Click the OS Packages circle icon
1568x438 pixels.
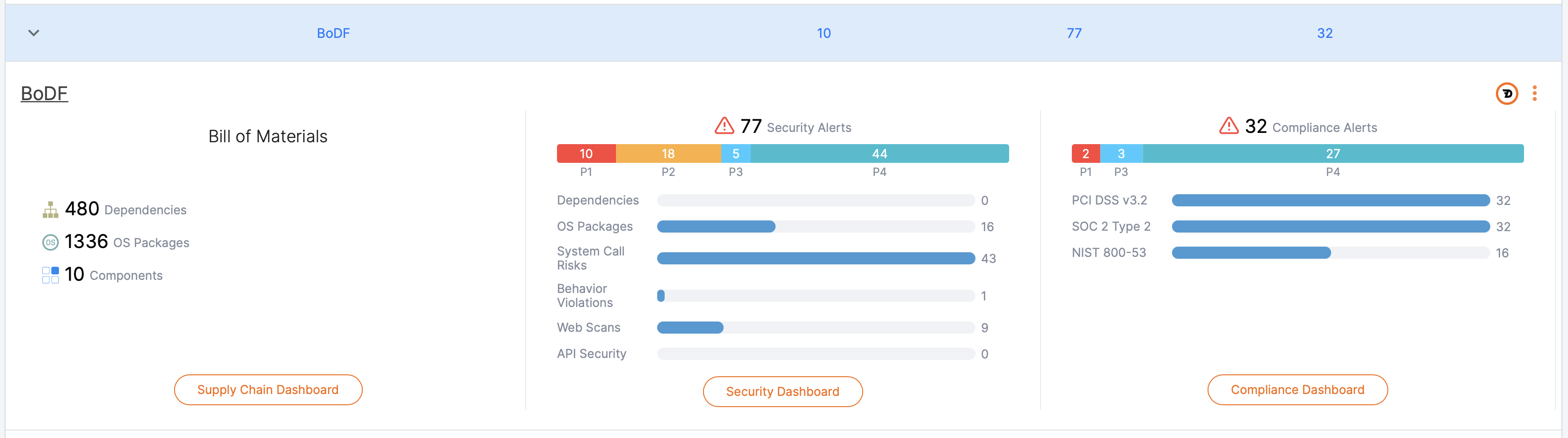point(51,242)
